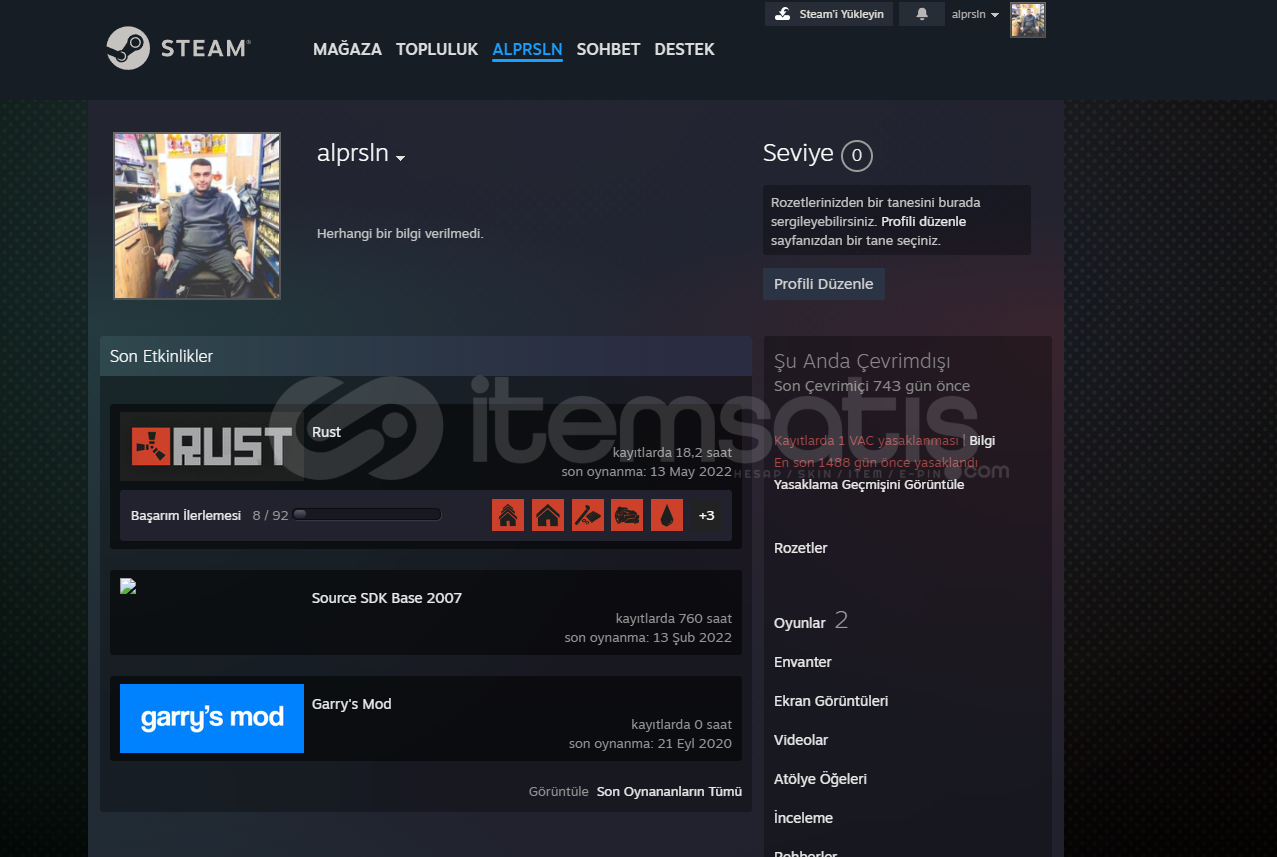Open the ALPRSLN menu tab
1277x857 pixels.
[527, 49]
